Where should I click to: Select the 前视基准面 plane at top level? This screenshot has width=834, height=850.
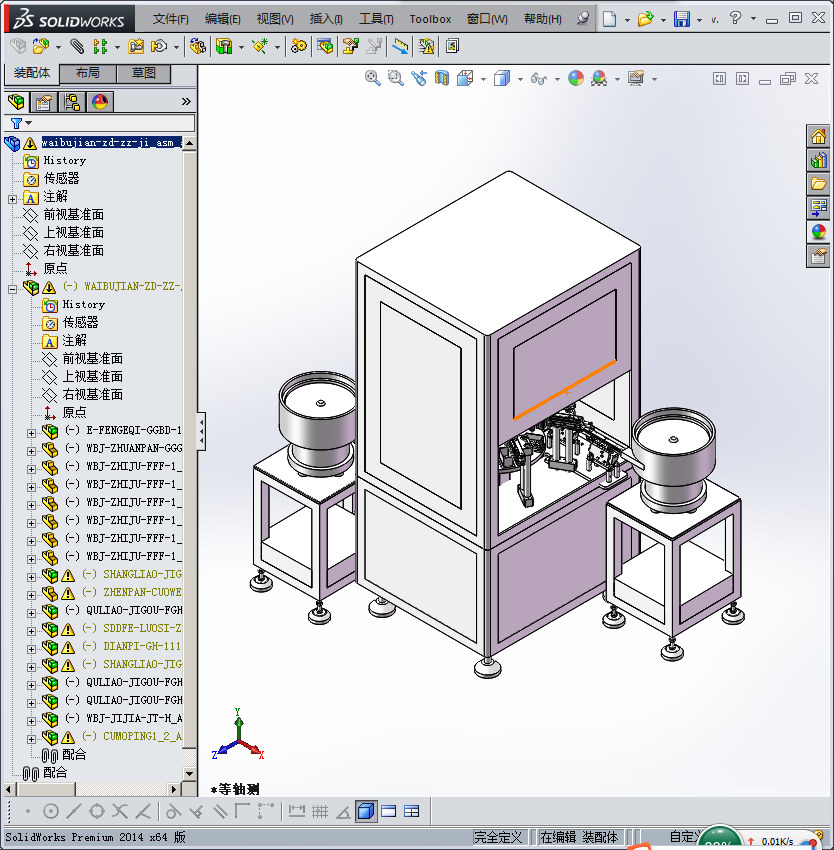(x=74, y=215)
